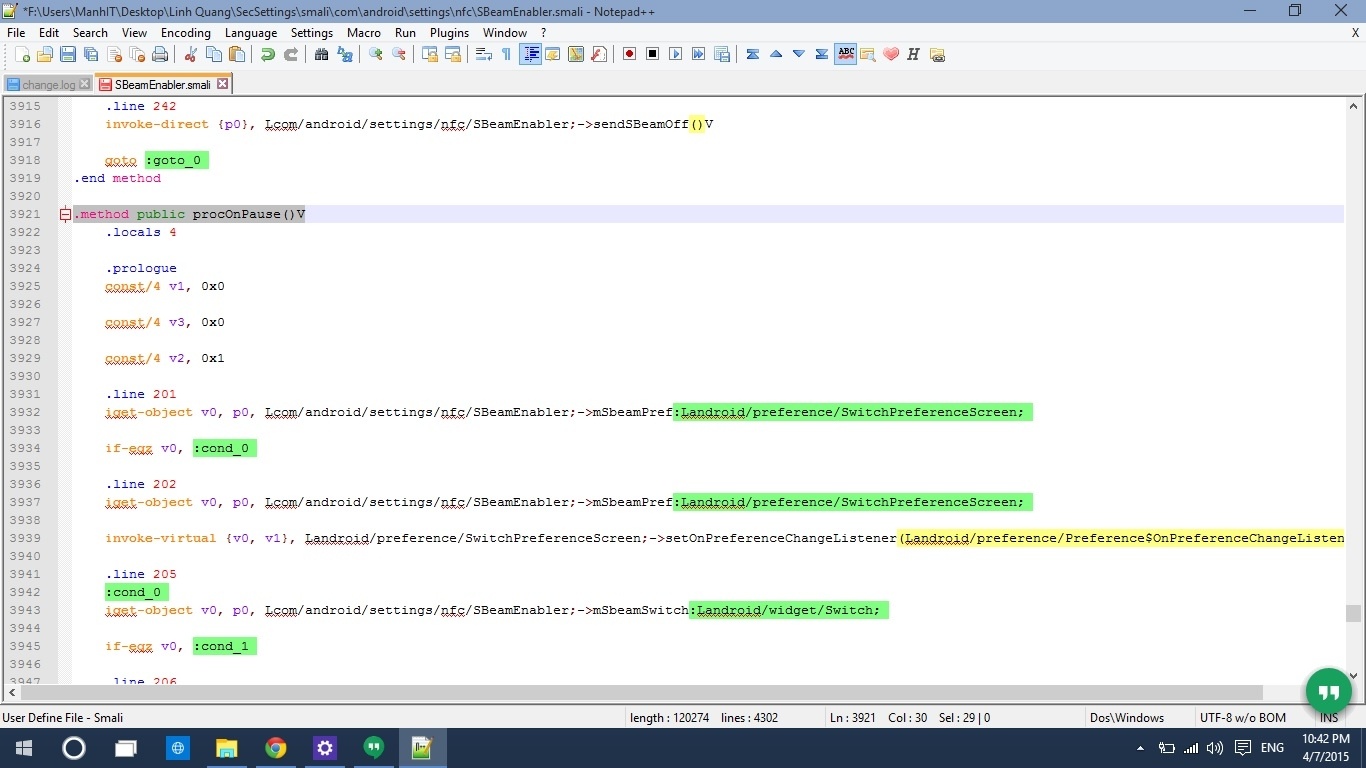The height and width of the screenshot is (768, 1366).
Task: Print the document using toolbar icon
Action: (x=160, y=54)
